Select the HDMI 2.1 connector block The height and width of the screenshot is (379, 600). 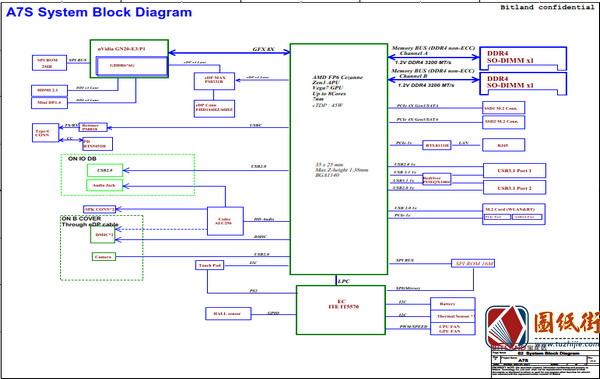tap(49, 90)
